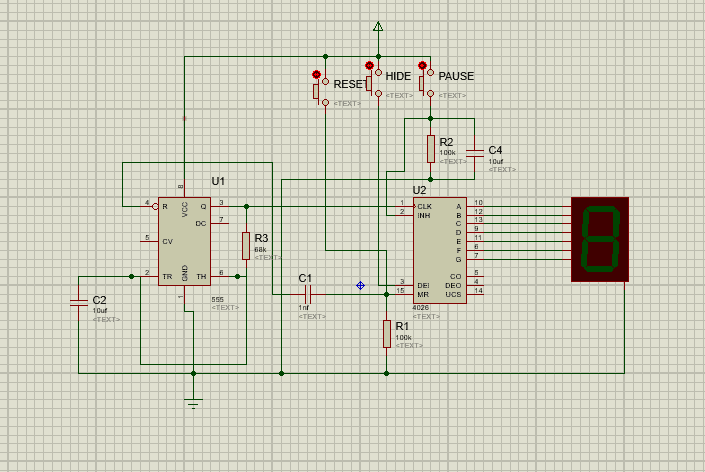Click the ground terminal symbol
705x472 pixels.
point(194,402)
